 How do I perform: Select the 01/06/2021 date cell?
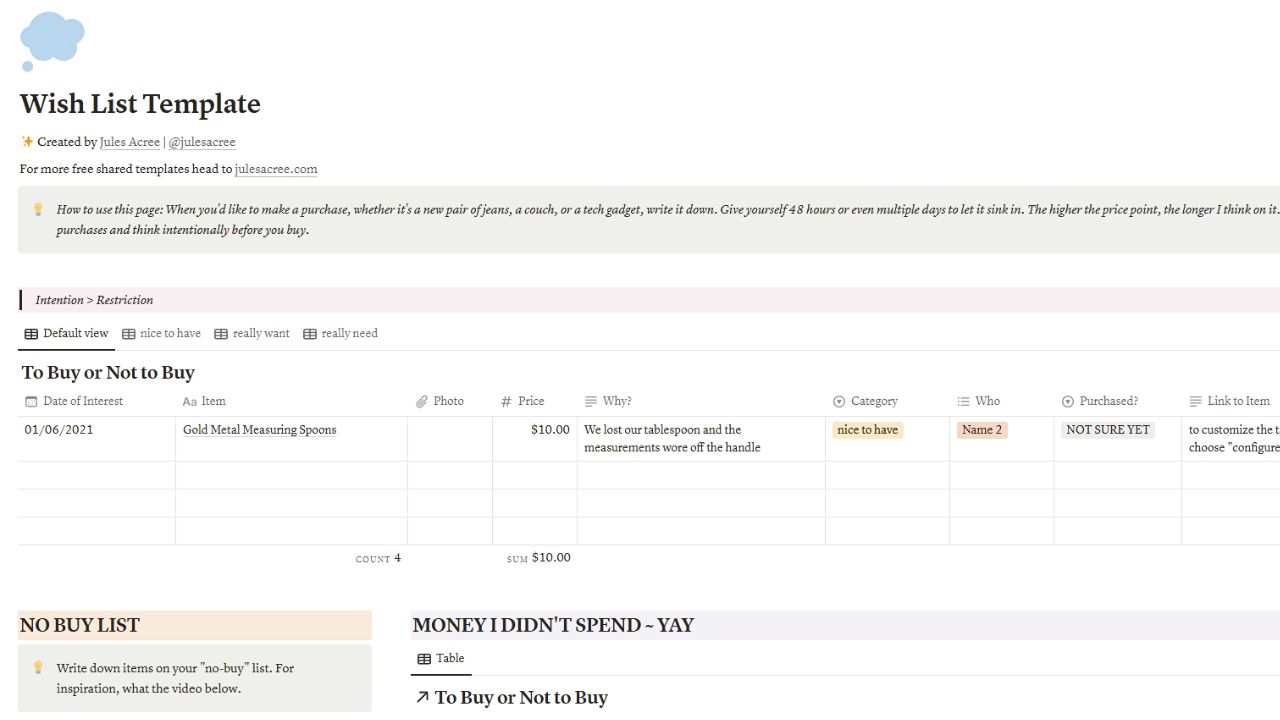[x=58, y=429]
